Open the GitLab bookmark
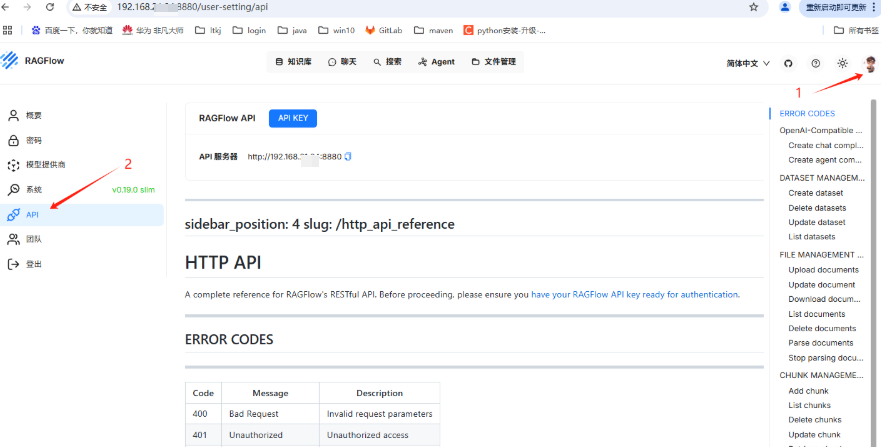 [384, 30]
